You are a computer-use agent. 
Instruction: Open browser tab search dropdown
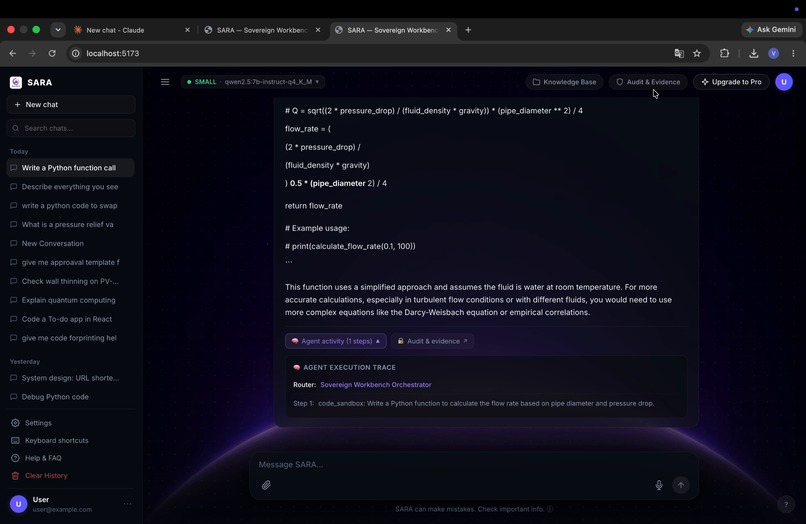point(58,30)
